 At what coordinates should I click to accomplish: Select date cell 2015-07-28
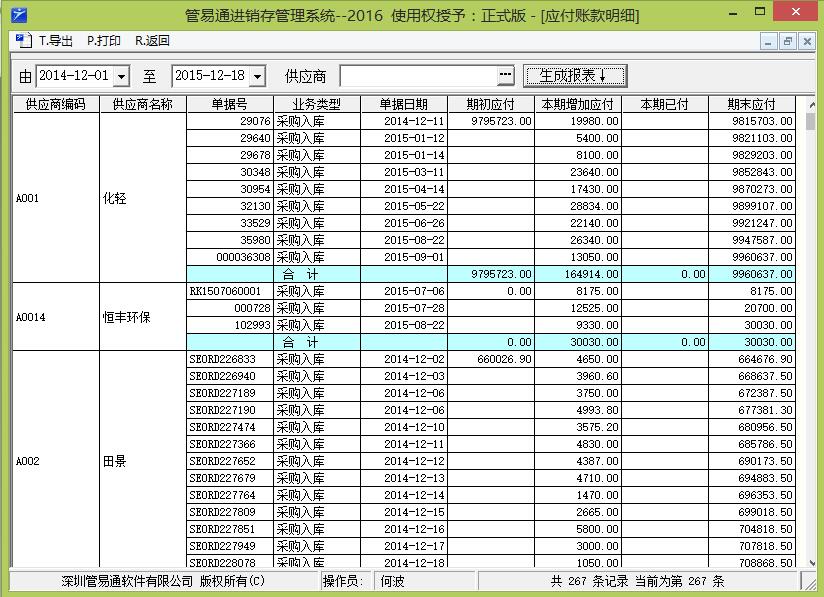404,308
